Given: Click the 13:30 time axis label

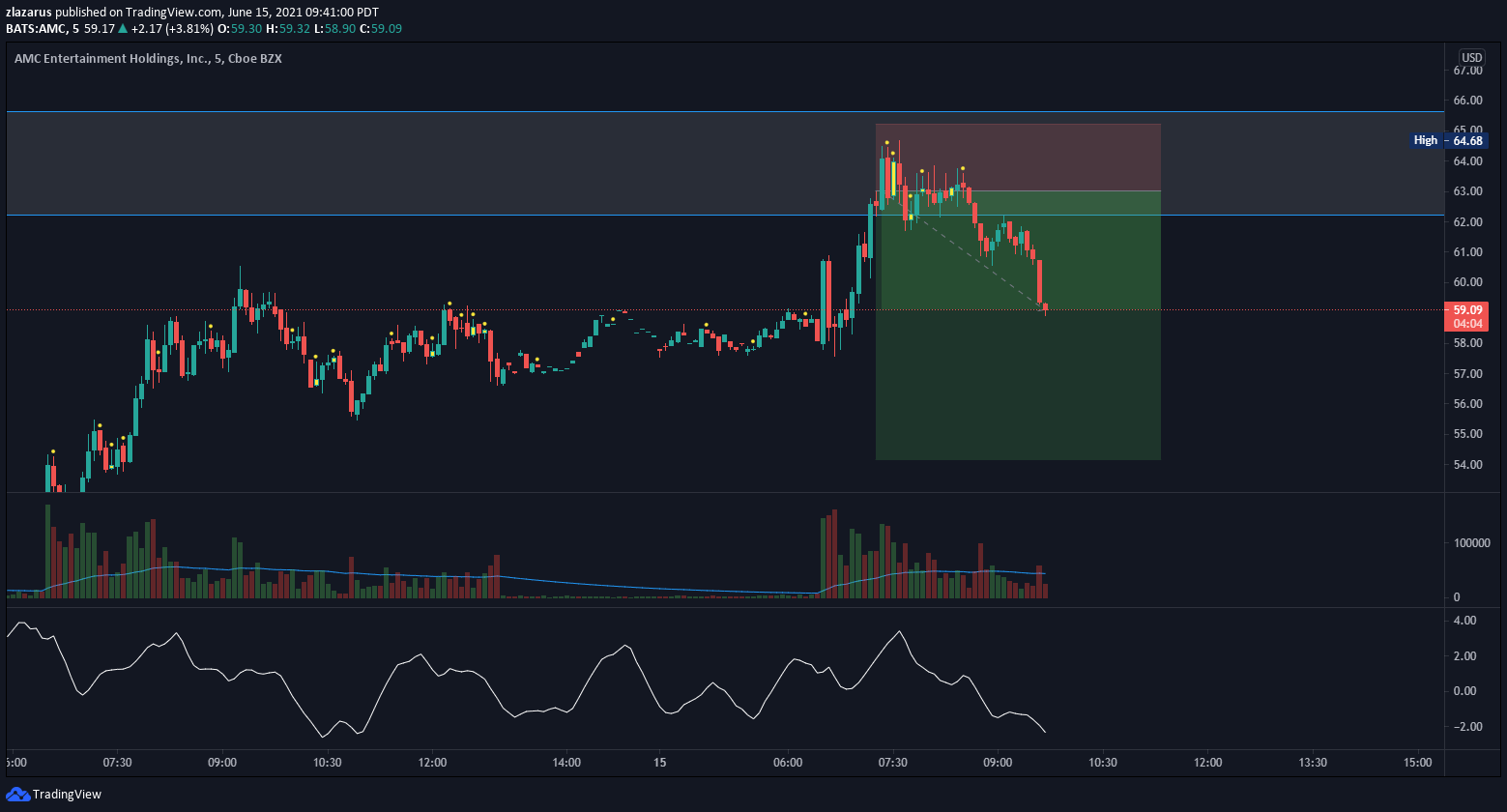Looking at the screenshot, I should (x=1313, y=763).
